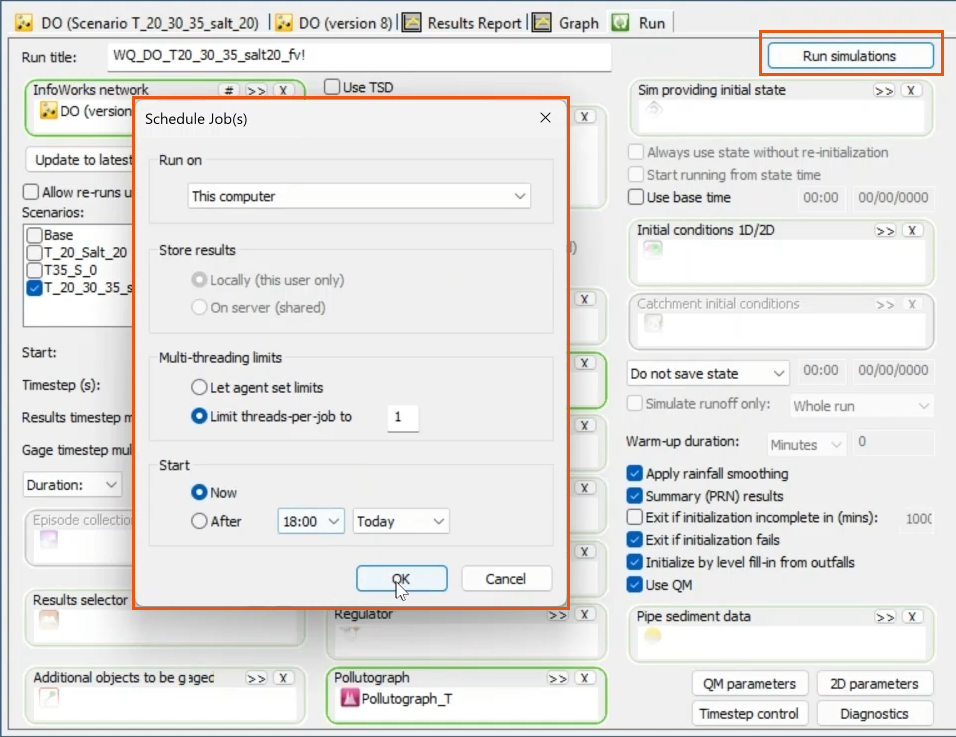Select the Initial conditions 1D/2D icon
The width and height of the screenshot is (956, 737).
click(x=652, y=249)
